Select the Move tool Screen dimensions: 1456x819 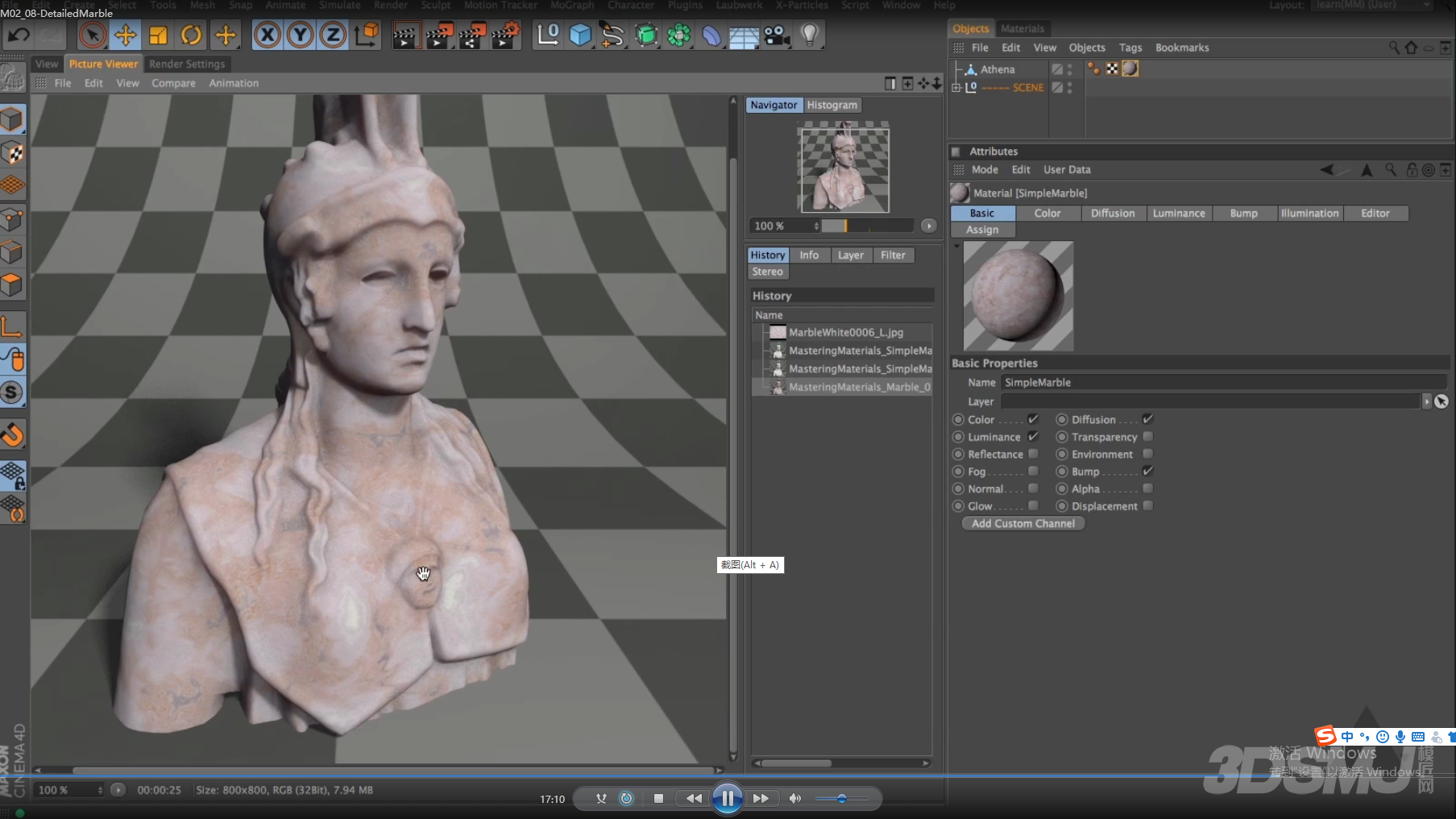125,35
